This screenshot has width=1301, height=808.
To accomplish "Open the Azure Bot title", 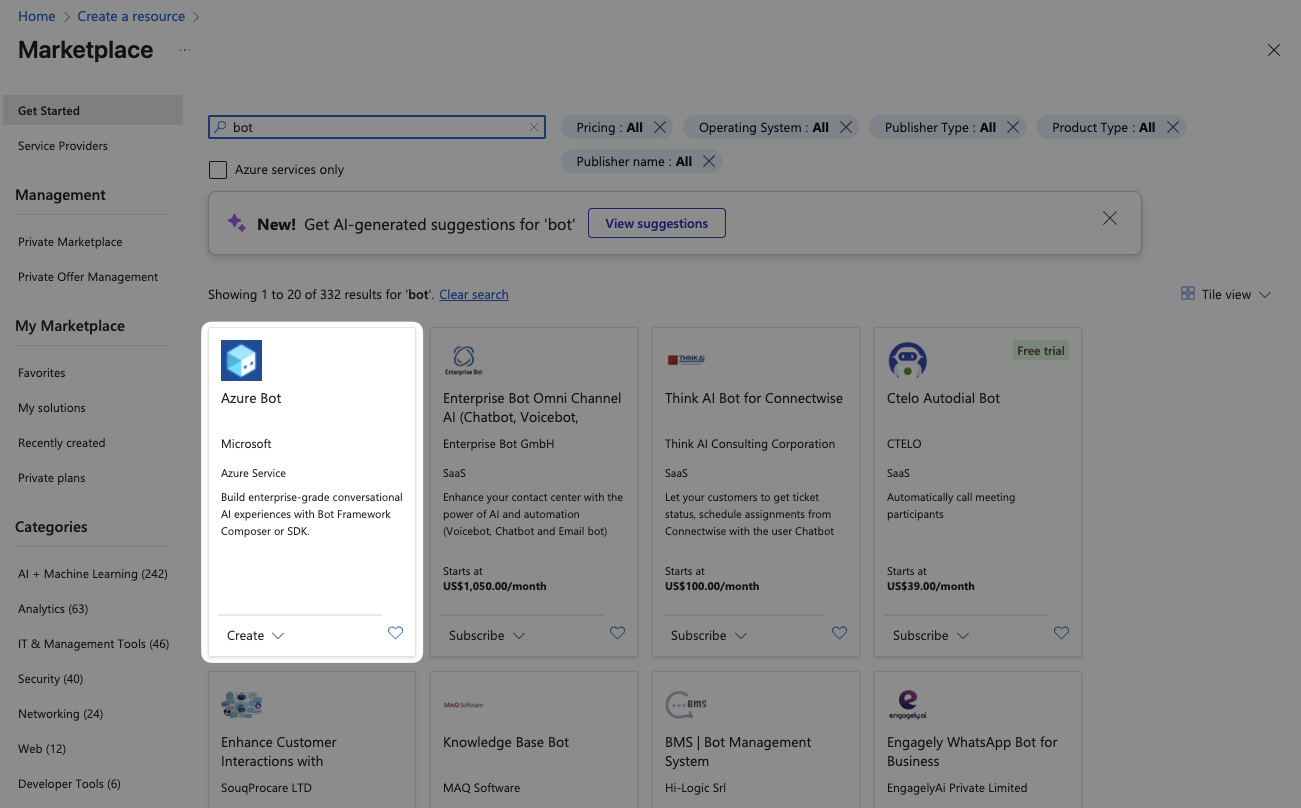I will click(251, 397).
